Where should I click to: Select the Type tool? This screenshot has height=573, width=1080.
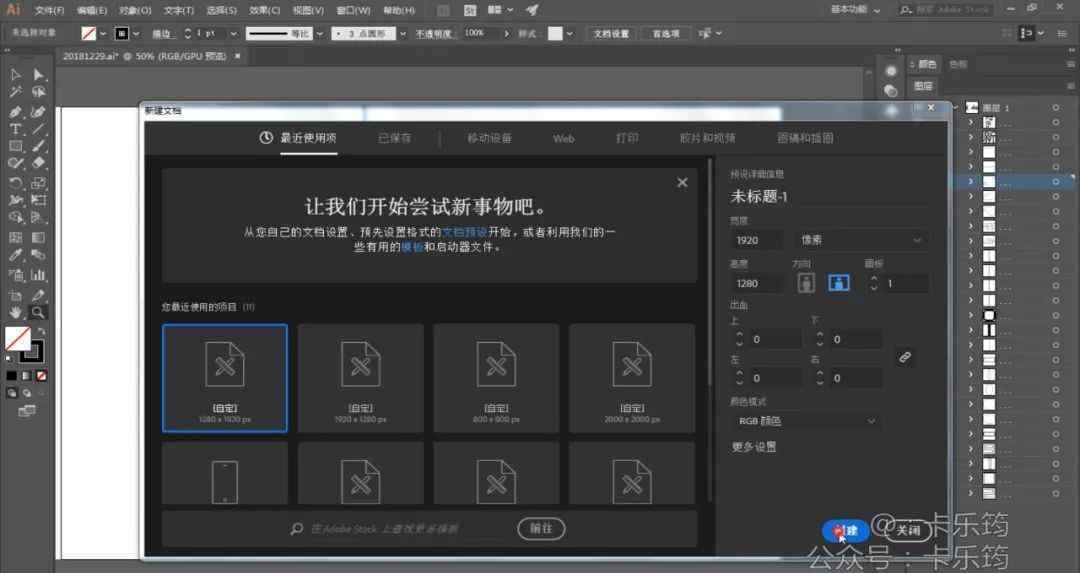tap(16, 129)
